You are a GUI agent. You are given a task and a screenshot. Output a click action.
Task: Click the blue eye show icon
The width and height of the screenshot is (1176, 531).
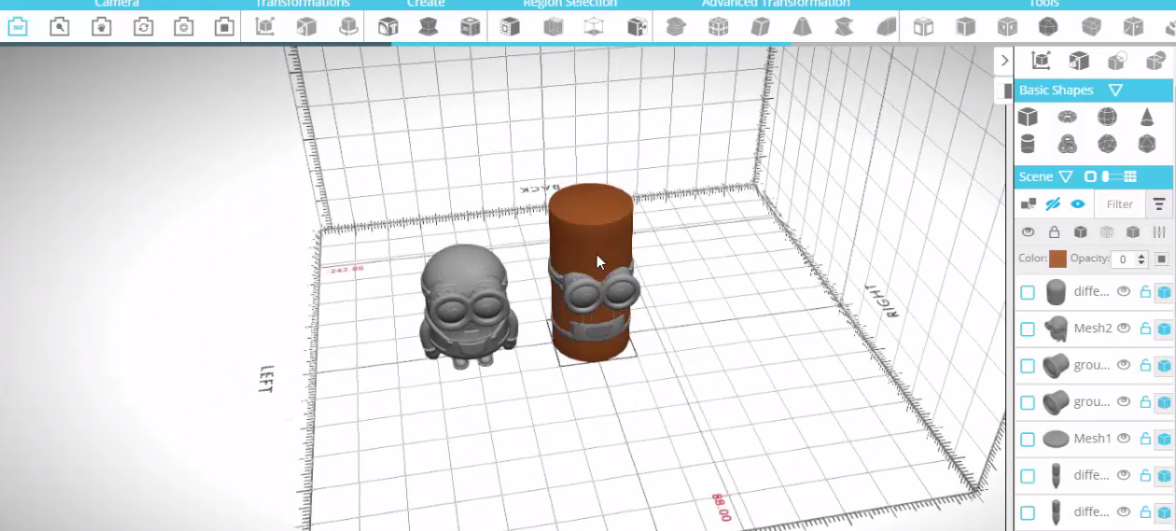tap(1078, 204)
